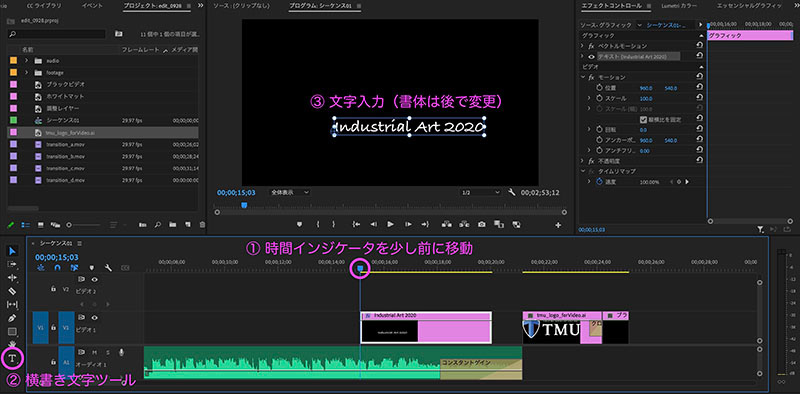800x394 pixels.
Task: Open program monitor settings wrench
Action: [512, 192]
